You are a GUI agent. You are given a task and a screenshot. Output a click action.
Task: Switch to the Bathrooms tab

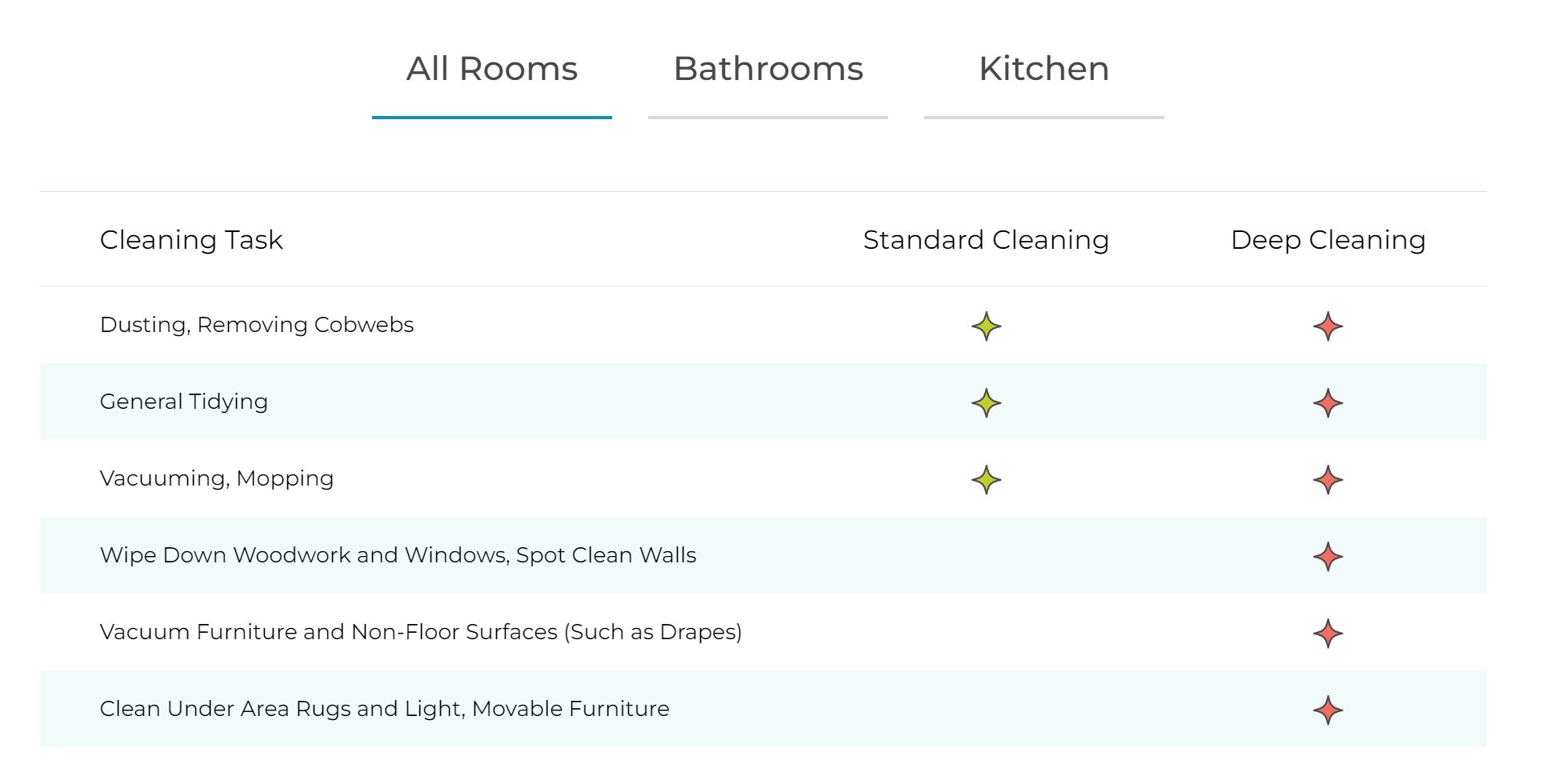pos(768,69)
